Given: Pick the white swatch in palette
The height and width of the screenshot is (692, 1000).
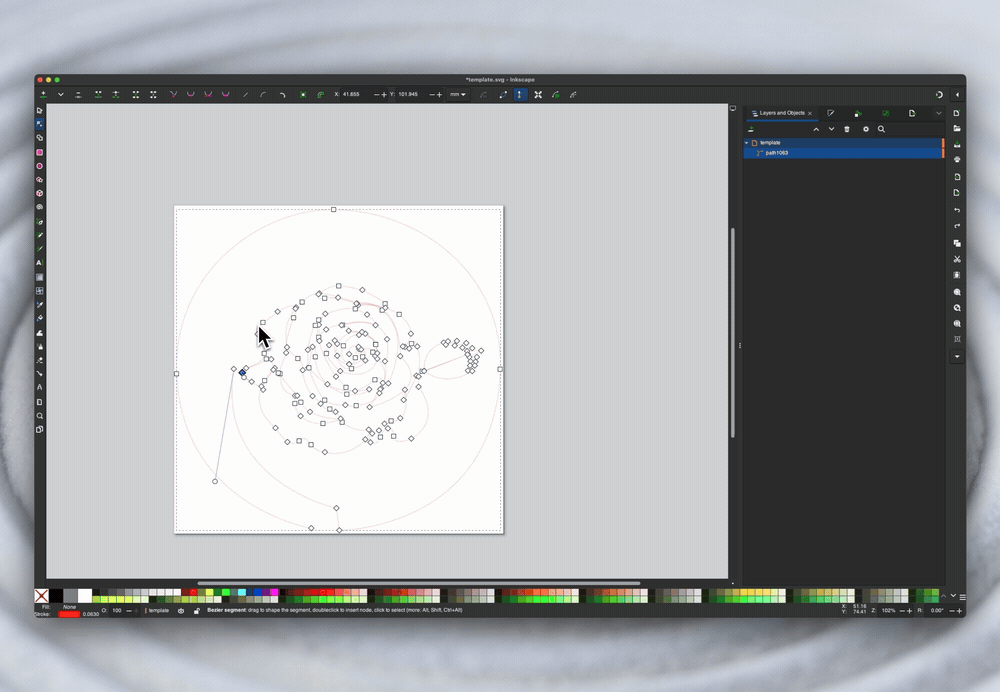Looking at the screenshot, I should (x=85, y=596).
